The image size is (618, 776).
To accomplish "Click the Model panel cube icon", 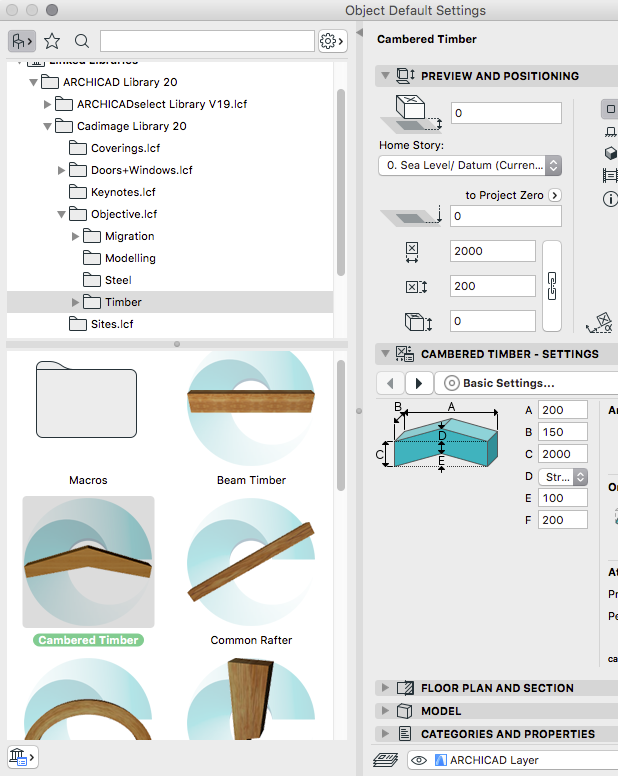I will [x=405, y=711].
